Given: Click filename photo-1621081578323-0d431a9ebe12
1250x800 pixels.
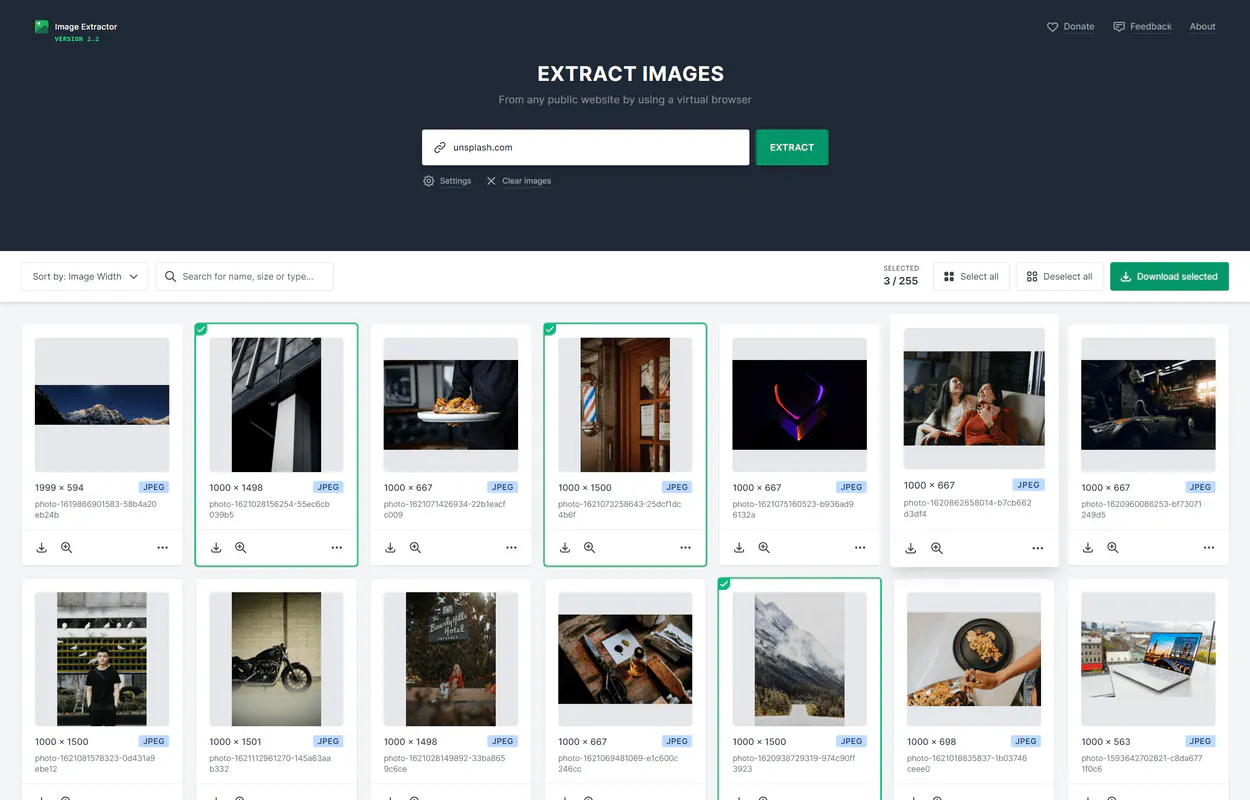Looking at the screenshot, I should (96, 764).
